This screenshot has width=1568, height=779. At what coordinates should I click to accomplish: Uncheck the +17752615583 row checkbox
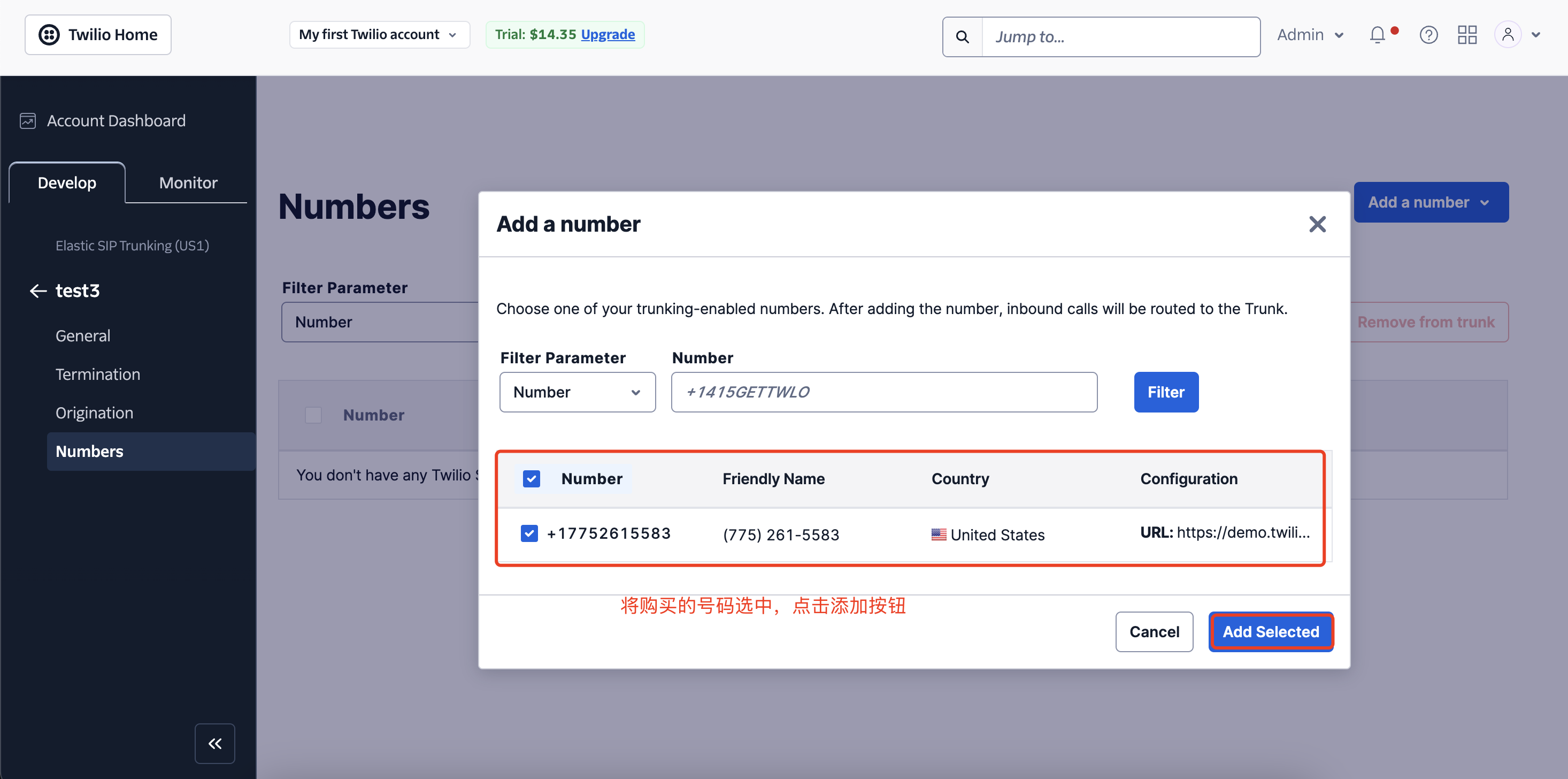[x=529, y=533]
